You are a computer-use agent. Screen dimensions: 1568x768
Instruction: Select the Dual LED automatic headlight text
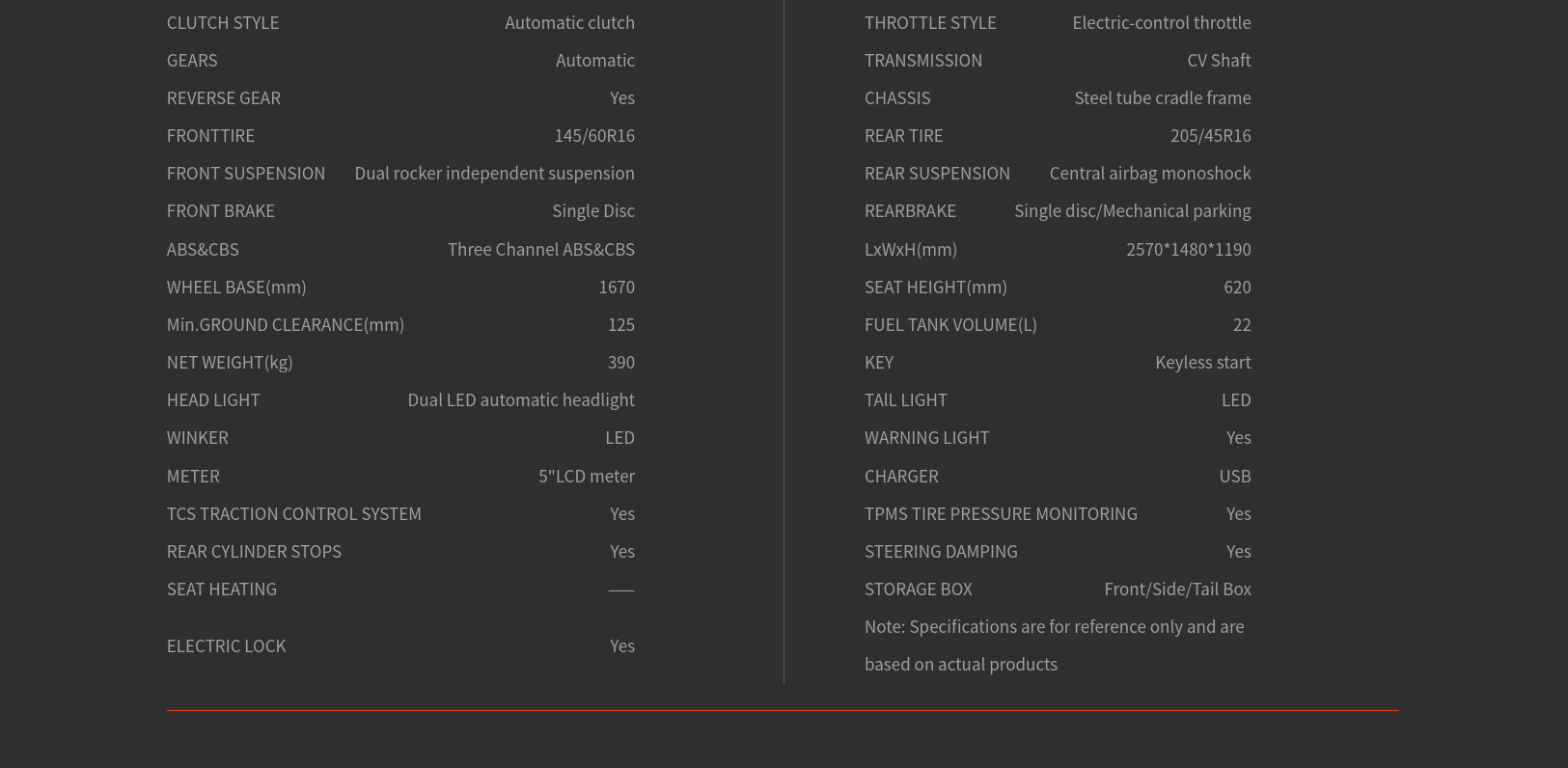tap(521, 400)
